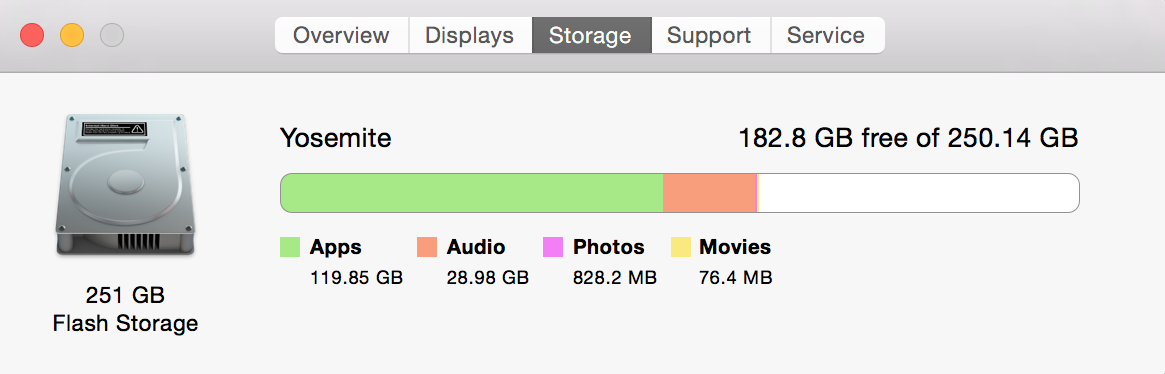1165x374 pixels.
Task: Click the orange Audio segment of storage bar
Action: point(709,193)
